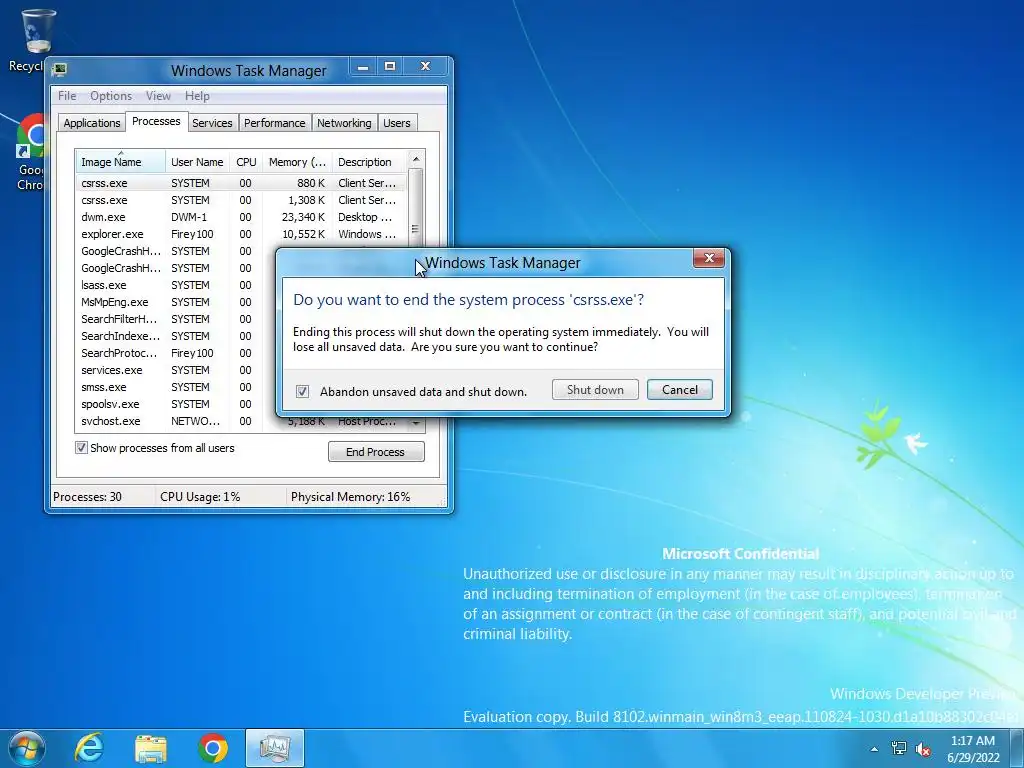
Task: Click the Processes: 30 status entry
Action: click(88, 497)
